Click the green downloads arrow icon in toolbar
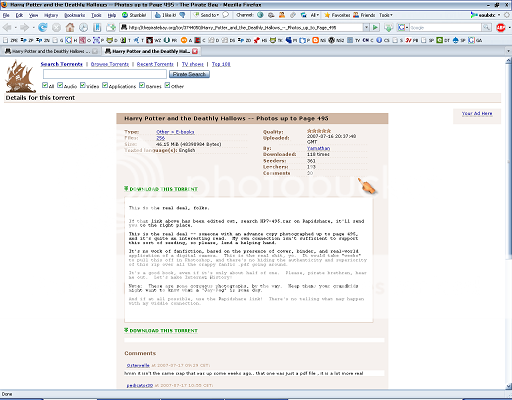This screenshot has height=400, width=512. click(x=388, y=27)
